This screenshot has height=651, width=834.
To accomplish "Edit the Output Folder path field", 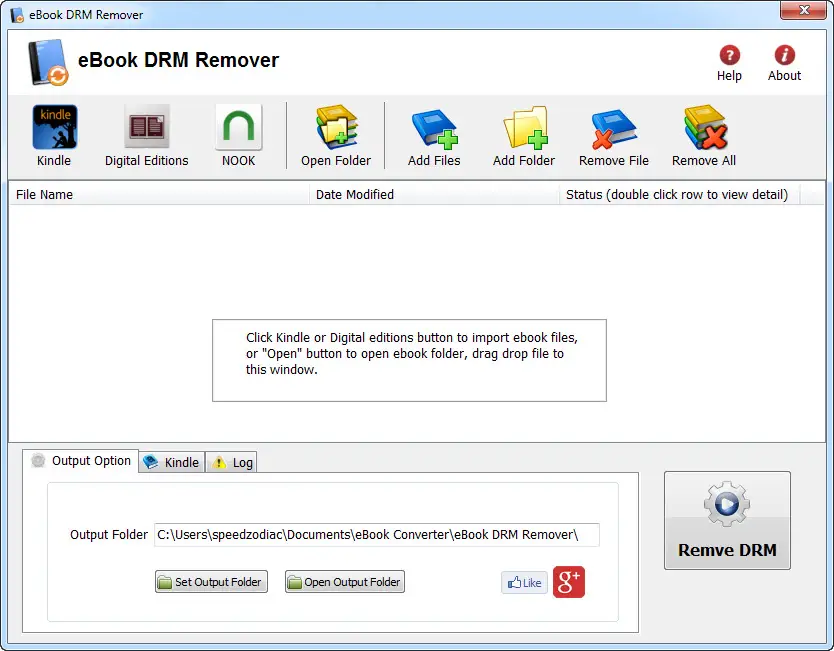I will point(377,535).
